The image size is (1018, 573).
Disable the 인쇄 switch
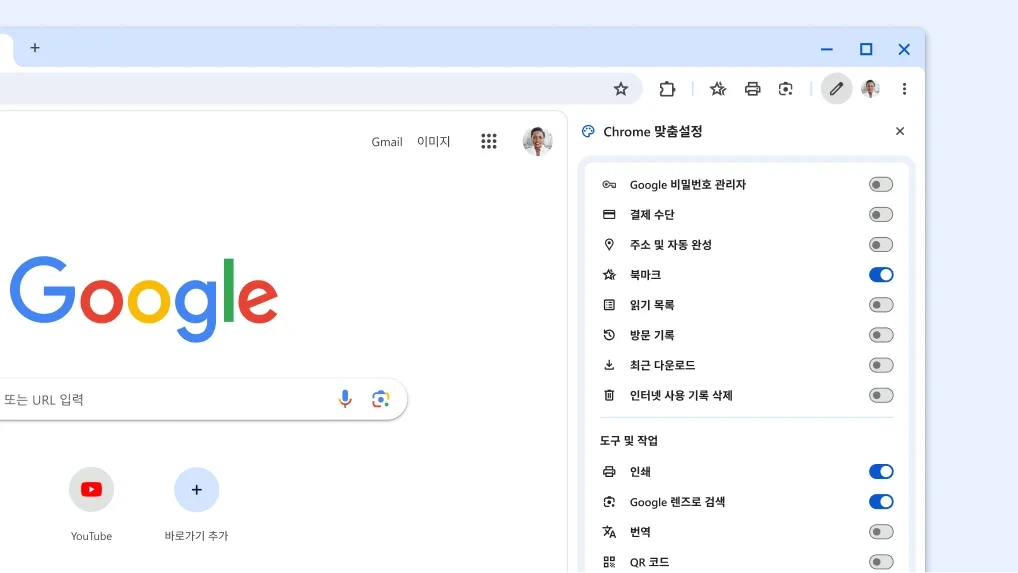tap(881, 472)
